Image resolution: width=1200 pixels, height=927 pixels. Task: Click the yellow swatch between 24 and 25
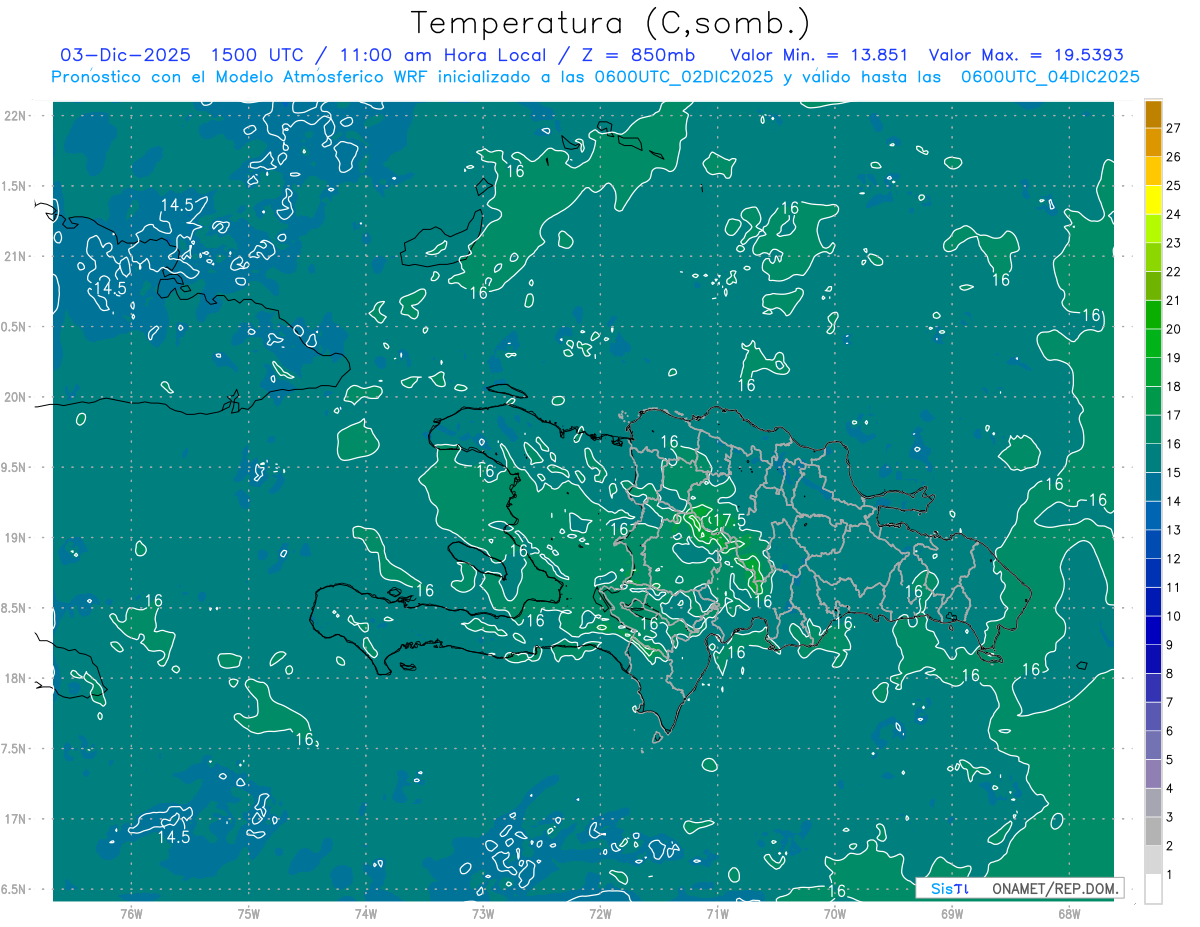tap(1153, 200)
